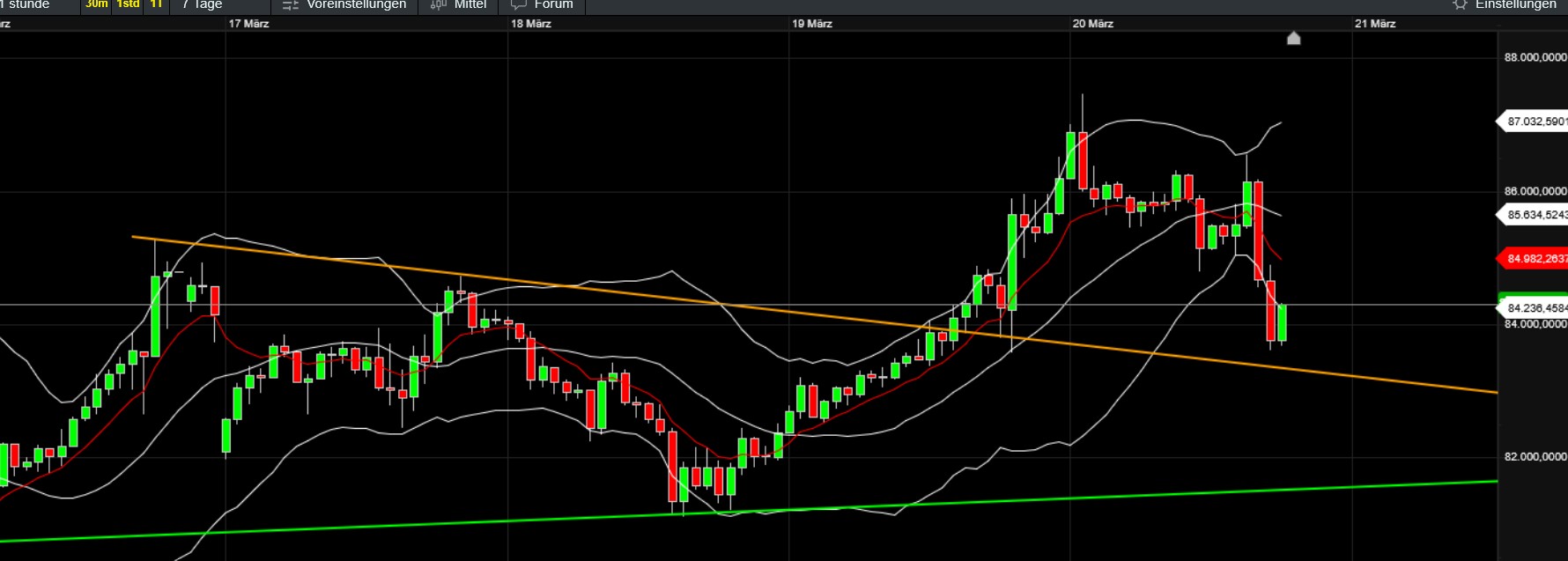The height and width of the screenshot is (561, 1568).
Task: Click the 85.634,5243 middle band price tag
Action: (1533, 215)
